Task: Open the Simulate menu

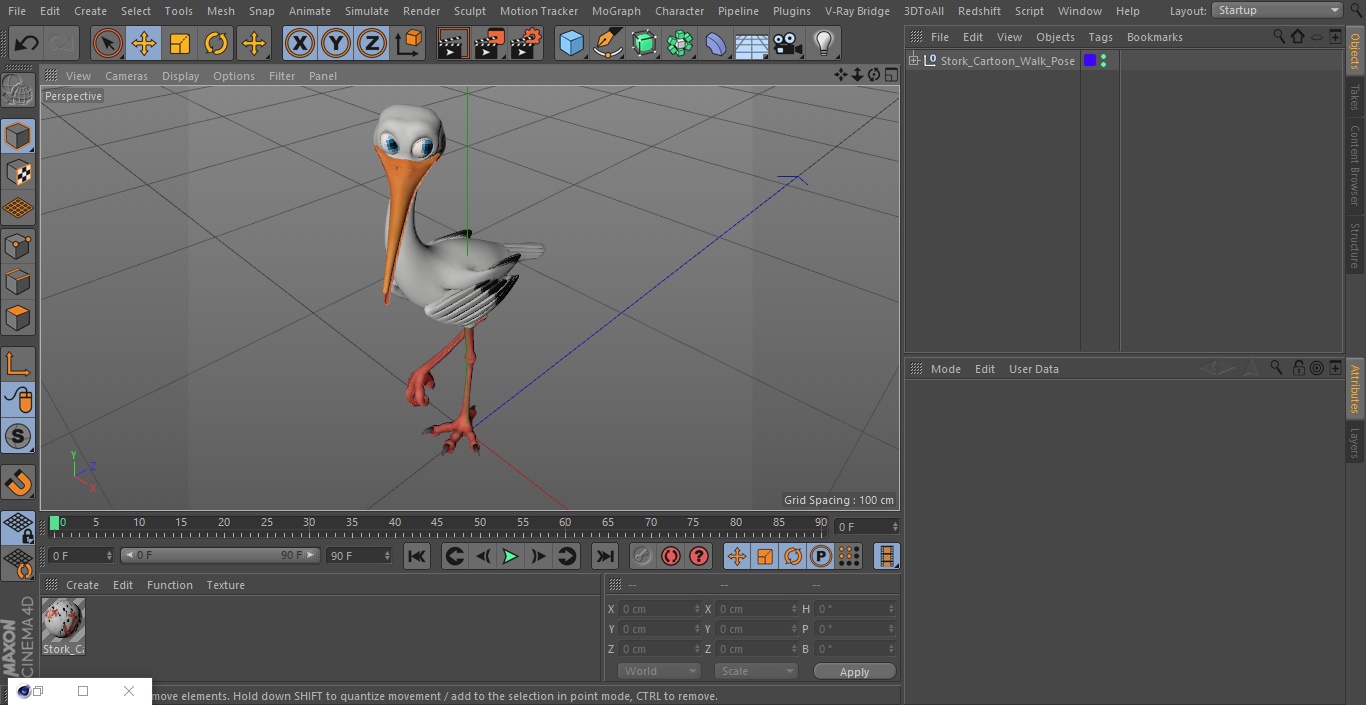Action: (x=367, y=11)
